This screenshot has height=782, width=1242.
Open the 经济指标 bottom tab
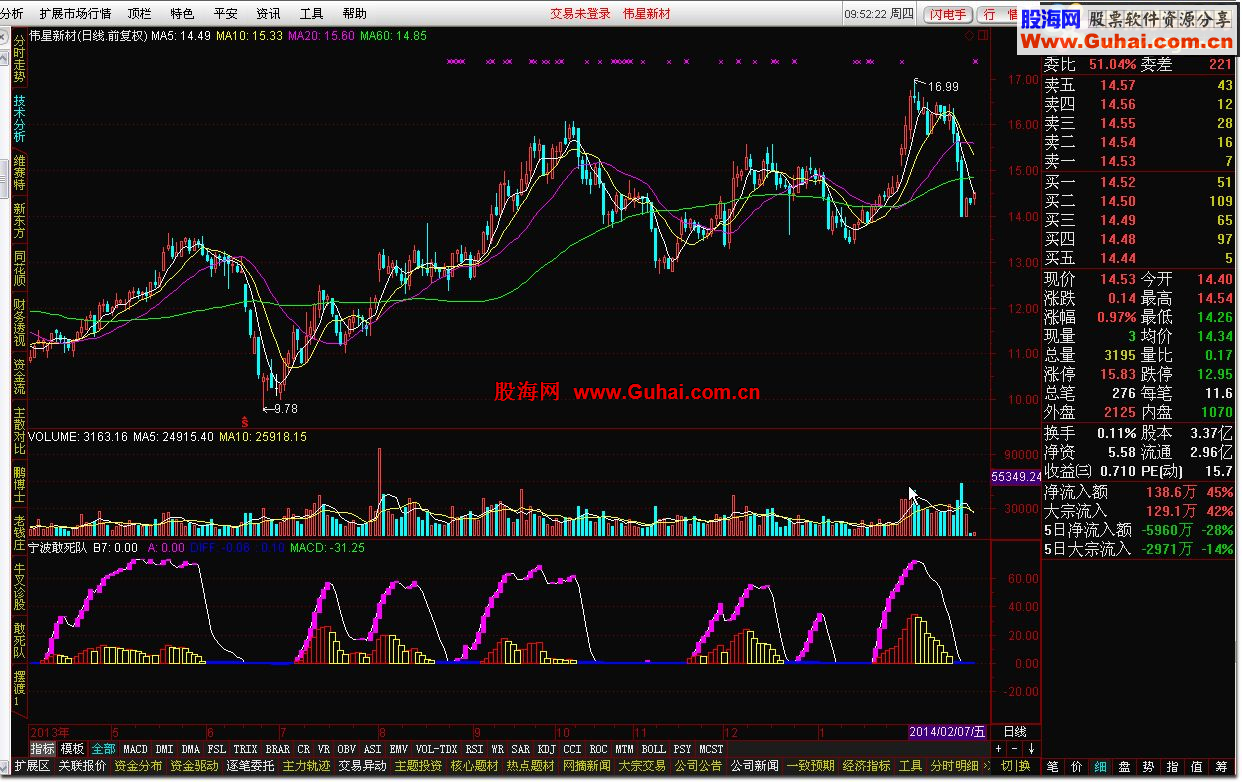[x=866, y=766]
